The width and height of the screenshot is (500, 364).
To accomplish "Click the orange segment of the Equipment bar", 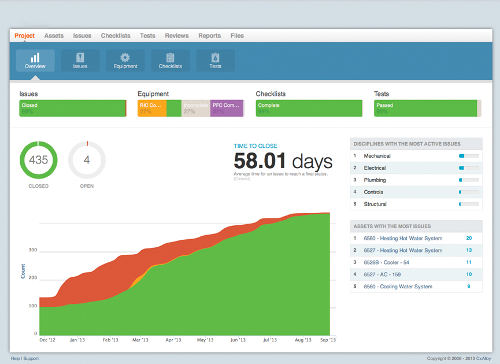I will [x=152, y=108].
